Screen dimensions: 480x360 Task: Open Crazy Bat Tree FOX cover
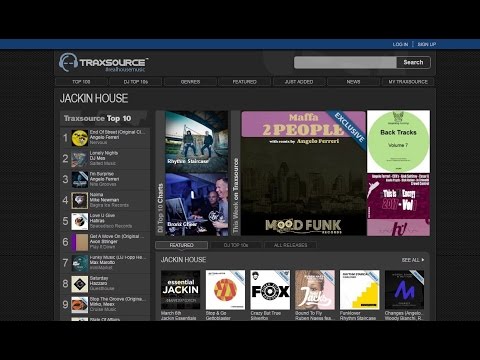(270, 290)
